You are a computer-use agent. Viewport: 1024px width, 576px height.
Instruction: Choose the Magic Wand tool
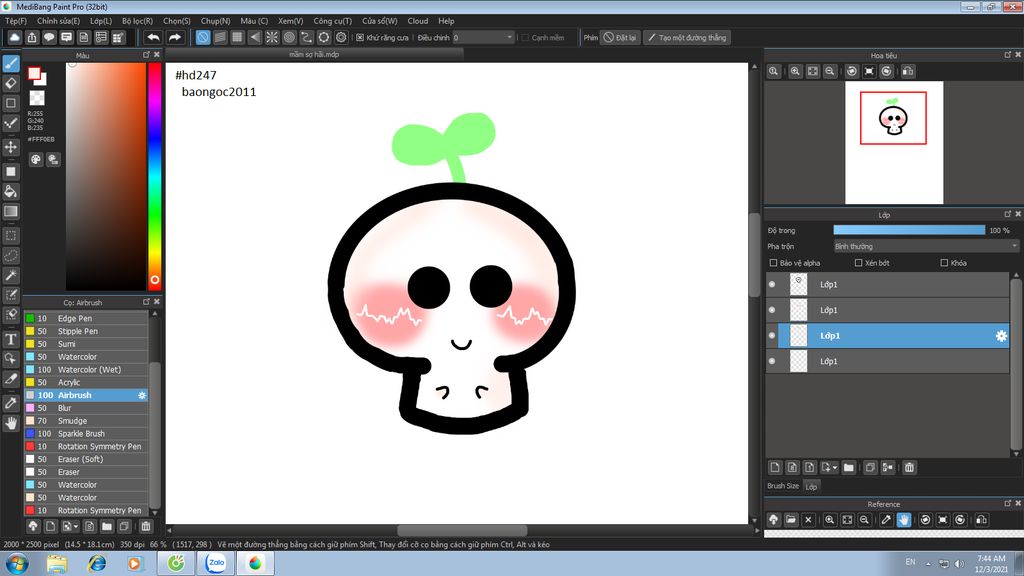[x=11, y=275]
